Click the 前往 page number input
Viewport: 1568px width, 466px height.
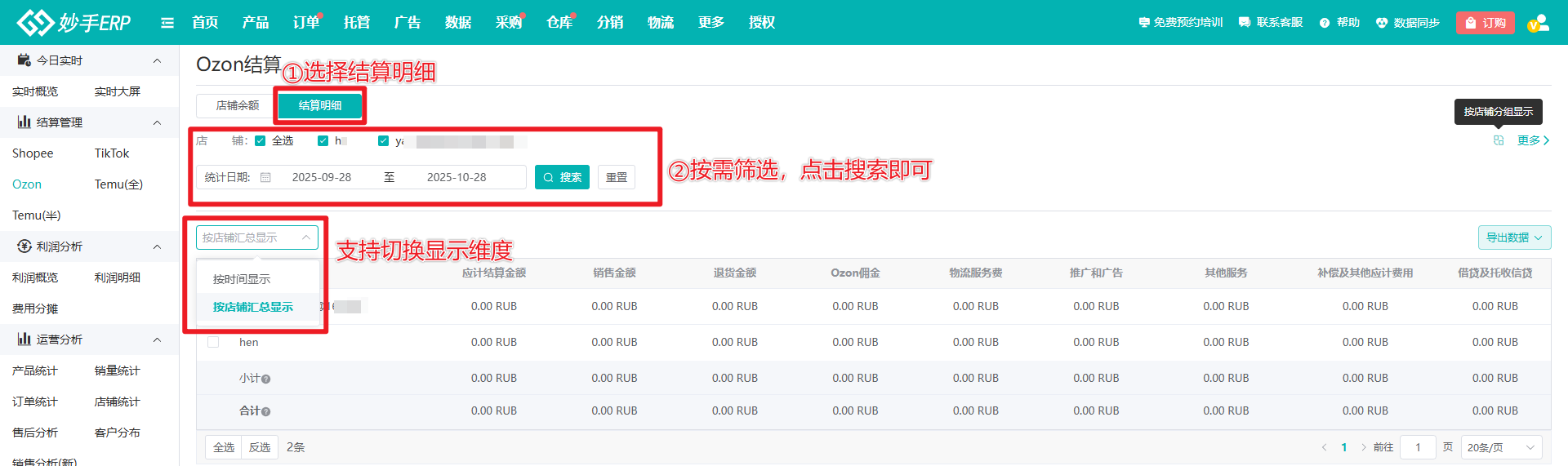[1418, 447]
